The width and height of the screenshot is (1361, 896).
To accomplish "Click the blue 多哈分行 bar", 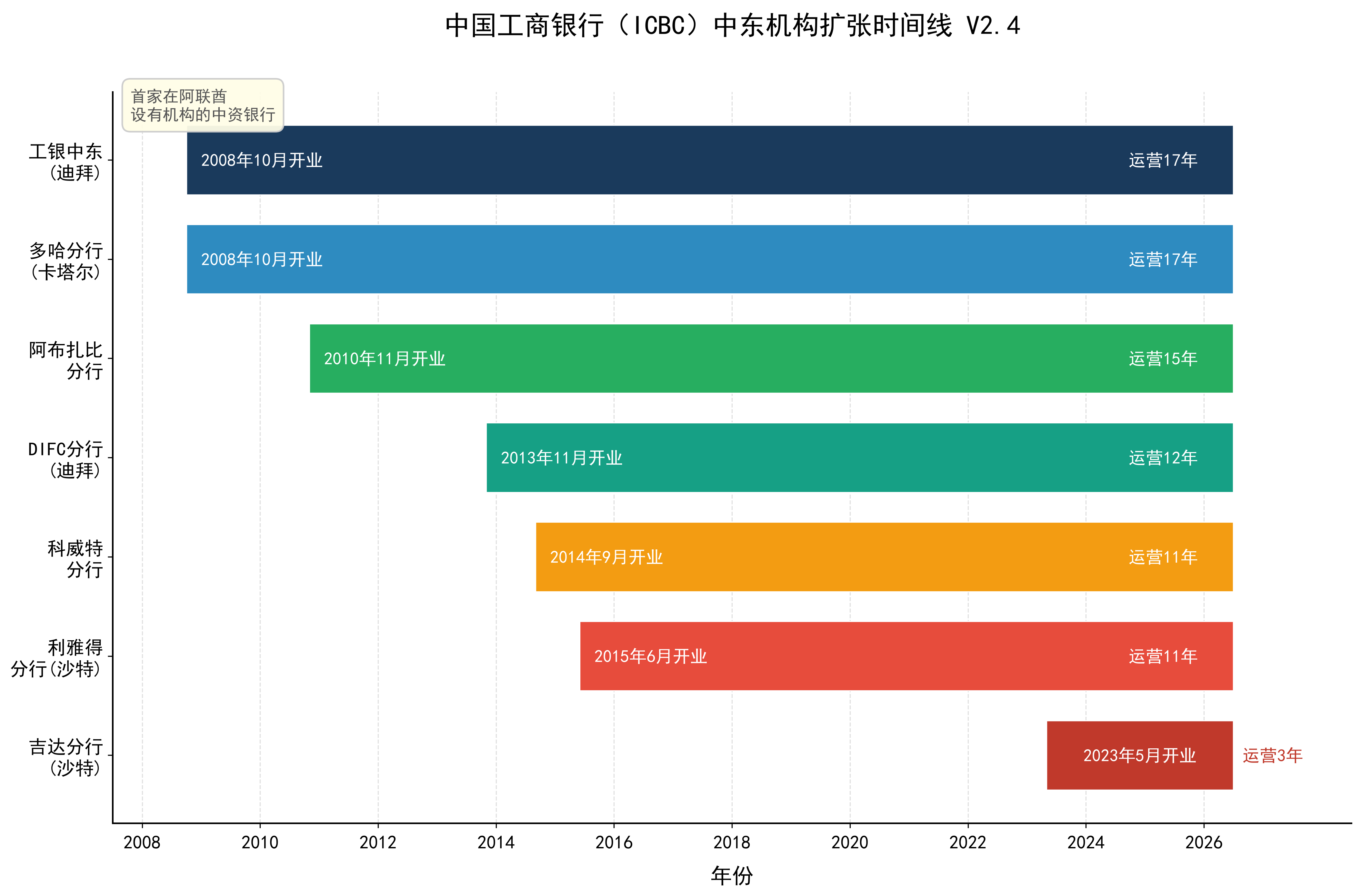I will [x=710, y=260].
